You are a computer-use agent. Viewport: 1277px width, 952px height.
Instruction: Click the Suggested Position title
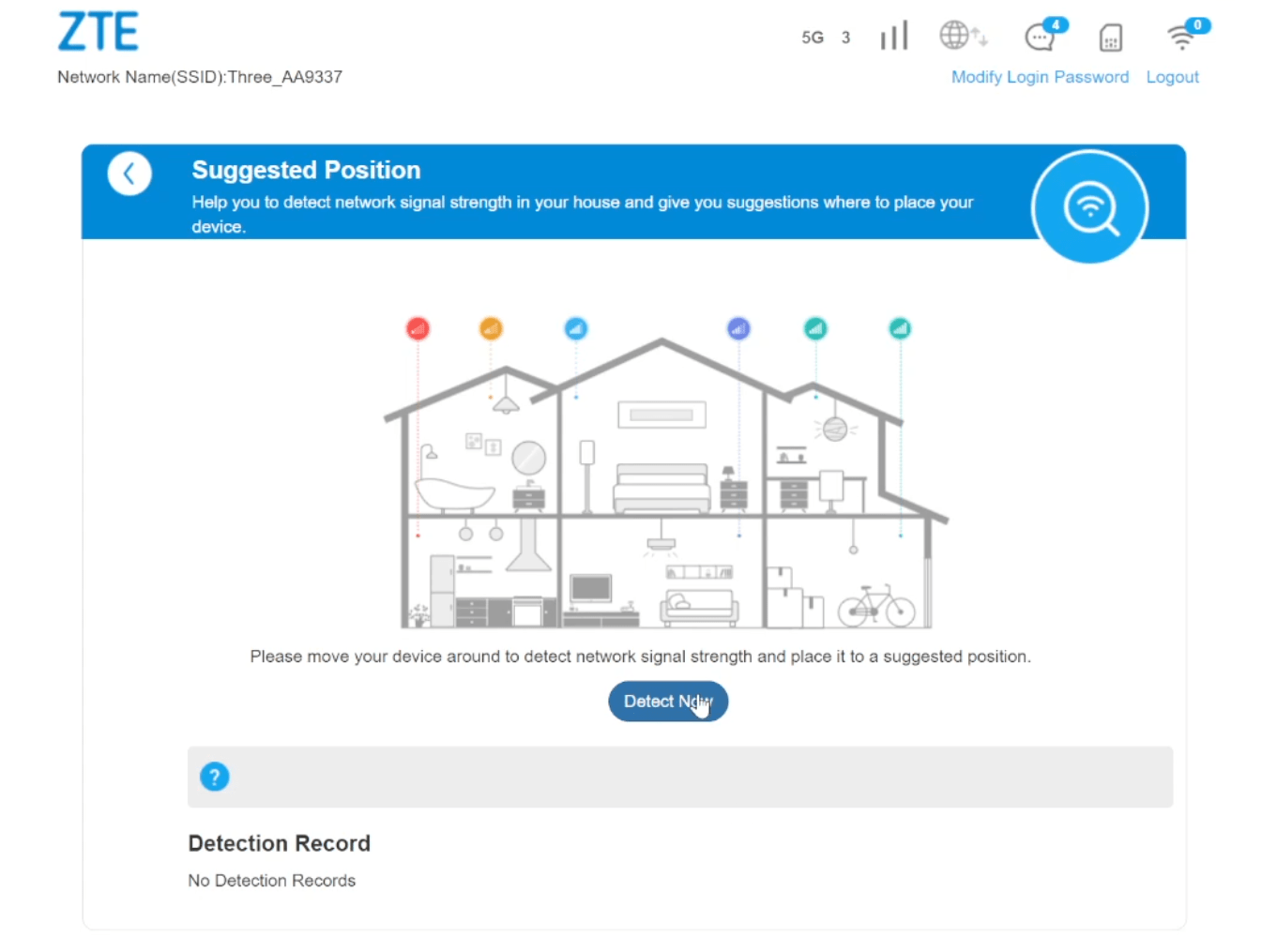pyautogui.click(x=306, y=170)
